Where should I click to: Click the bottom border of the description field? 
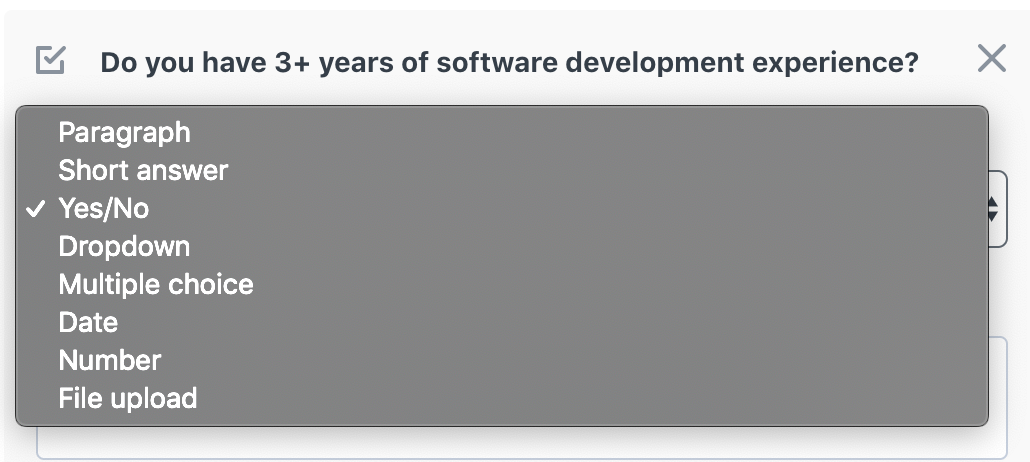pos(522,458)
